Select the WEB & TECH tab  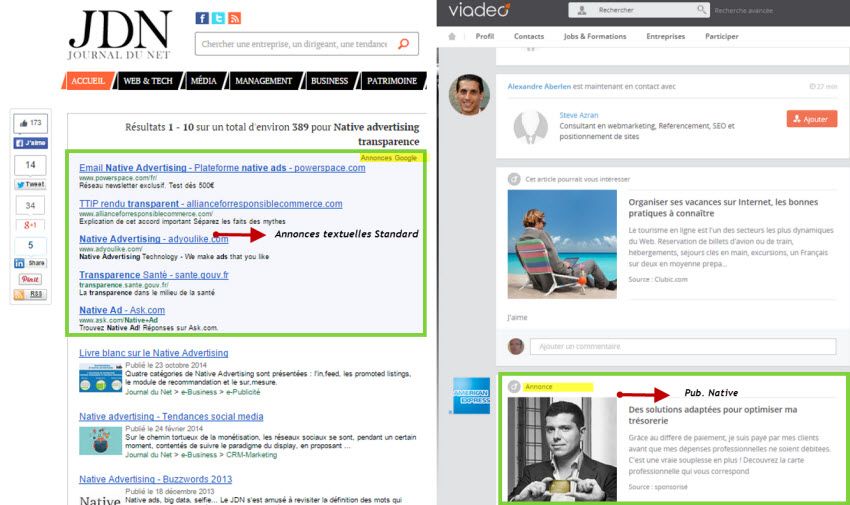(x=148, y=81)
